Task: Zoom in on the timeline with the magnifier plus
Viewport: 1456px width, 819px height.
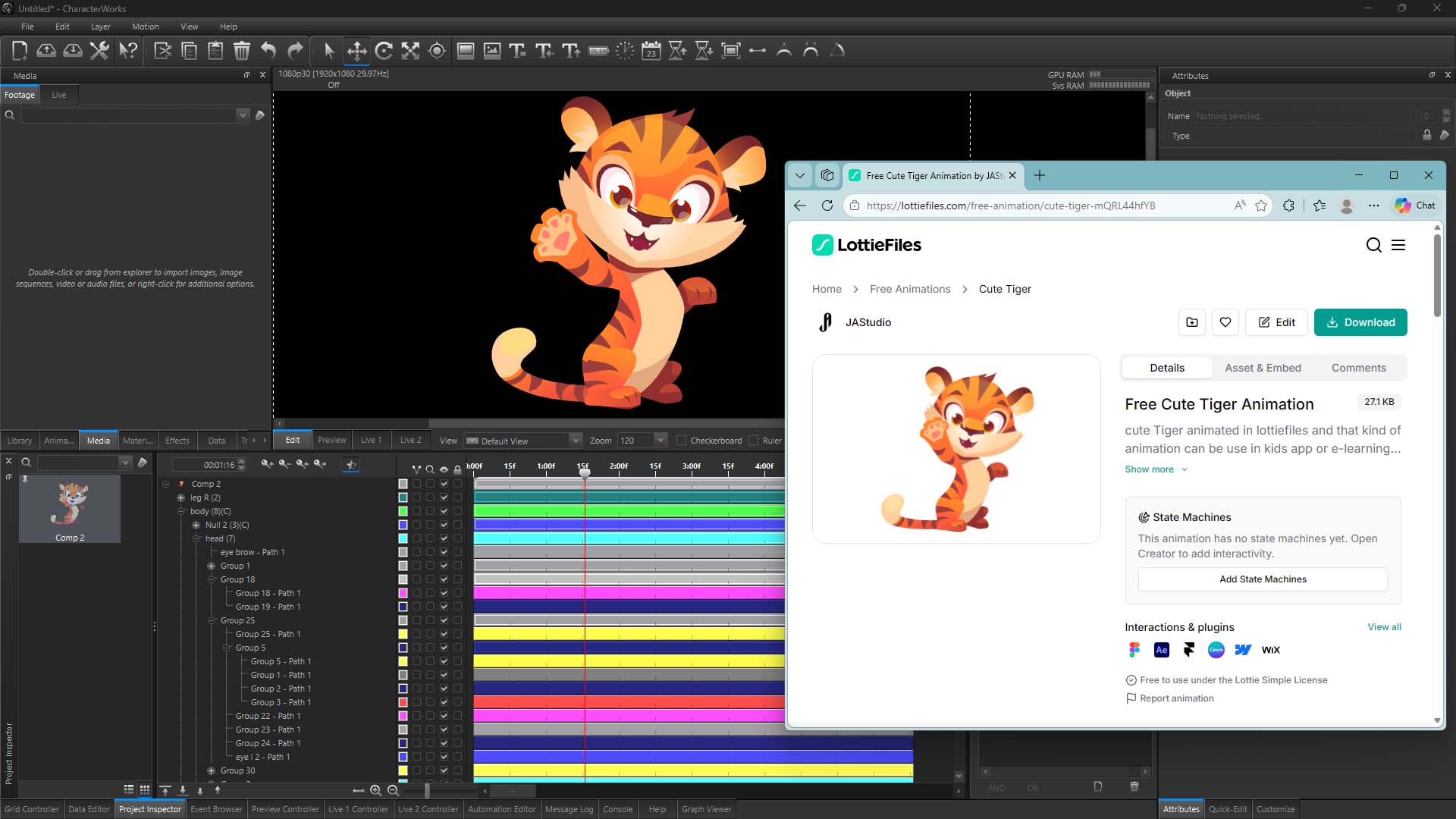Action: [x=375, y=790]
